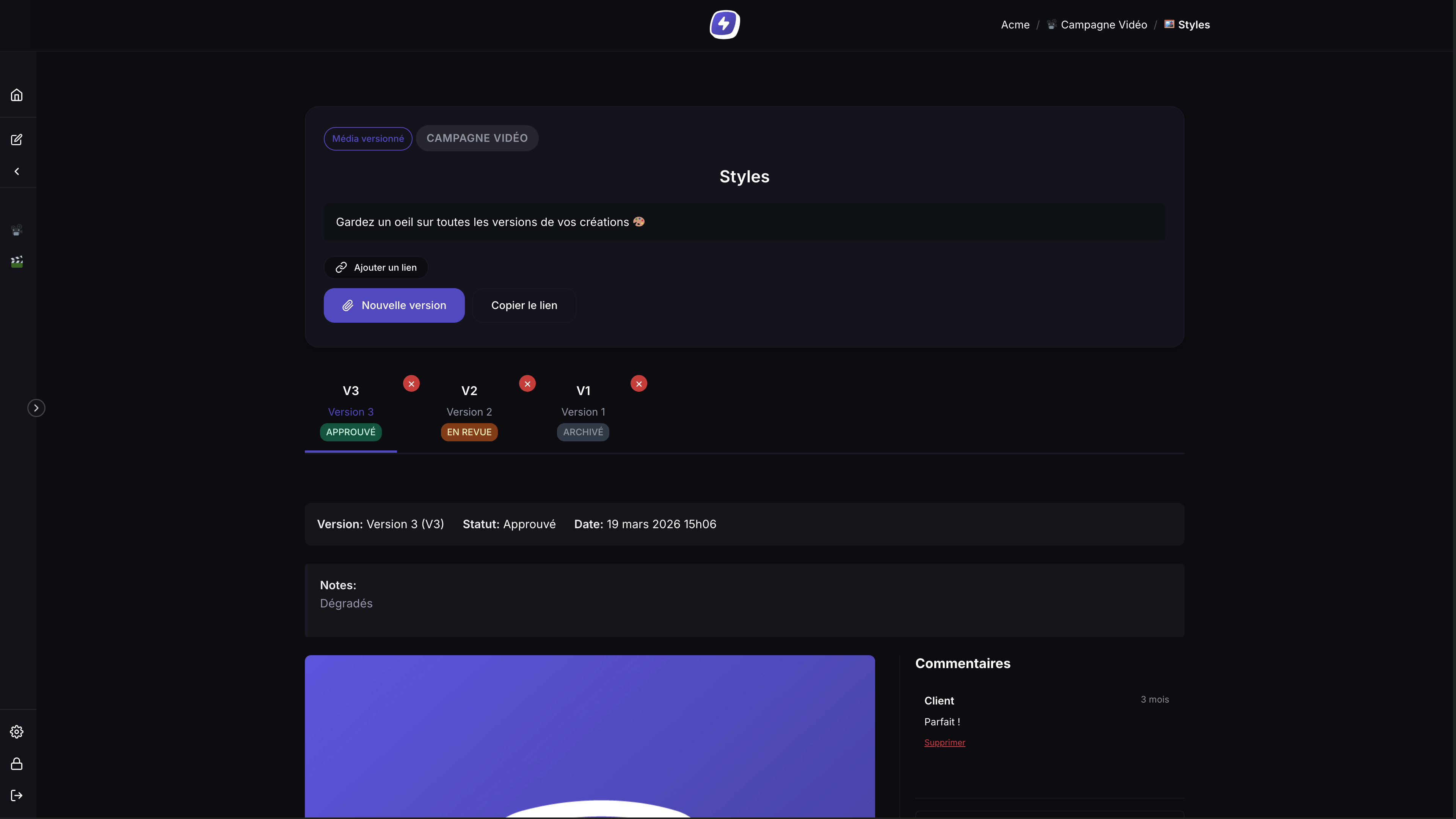1456x819 pixels.
Task: Click the Styles breadcrumb
Action: pyautogui.click(x=1187, y=25)
